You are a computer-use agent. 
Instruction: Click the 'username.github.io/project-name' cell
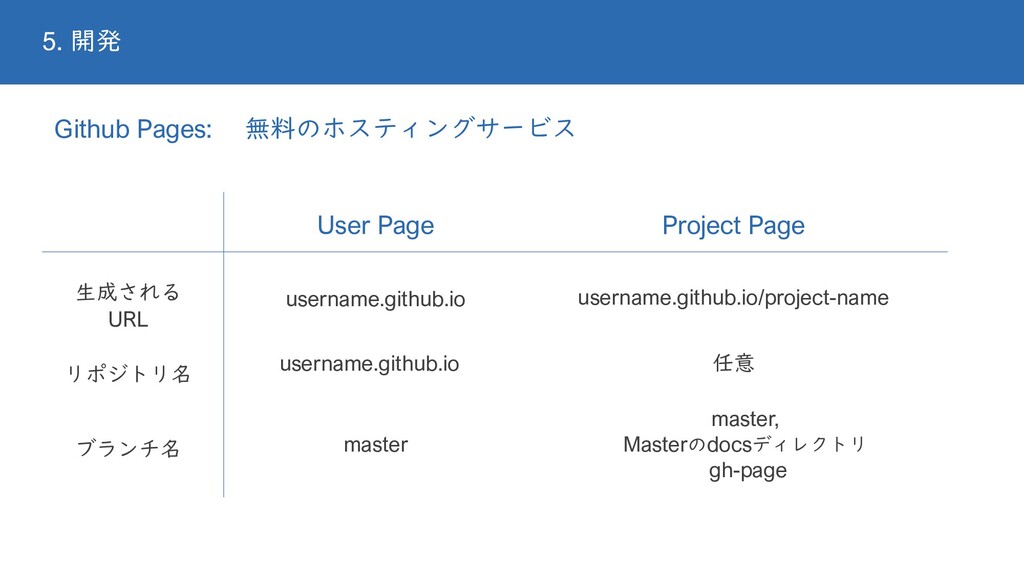click(733, 298)
